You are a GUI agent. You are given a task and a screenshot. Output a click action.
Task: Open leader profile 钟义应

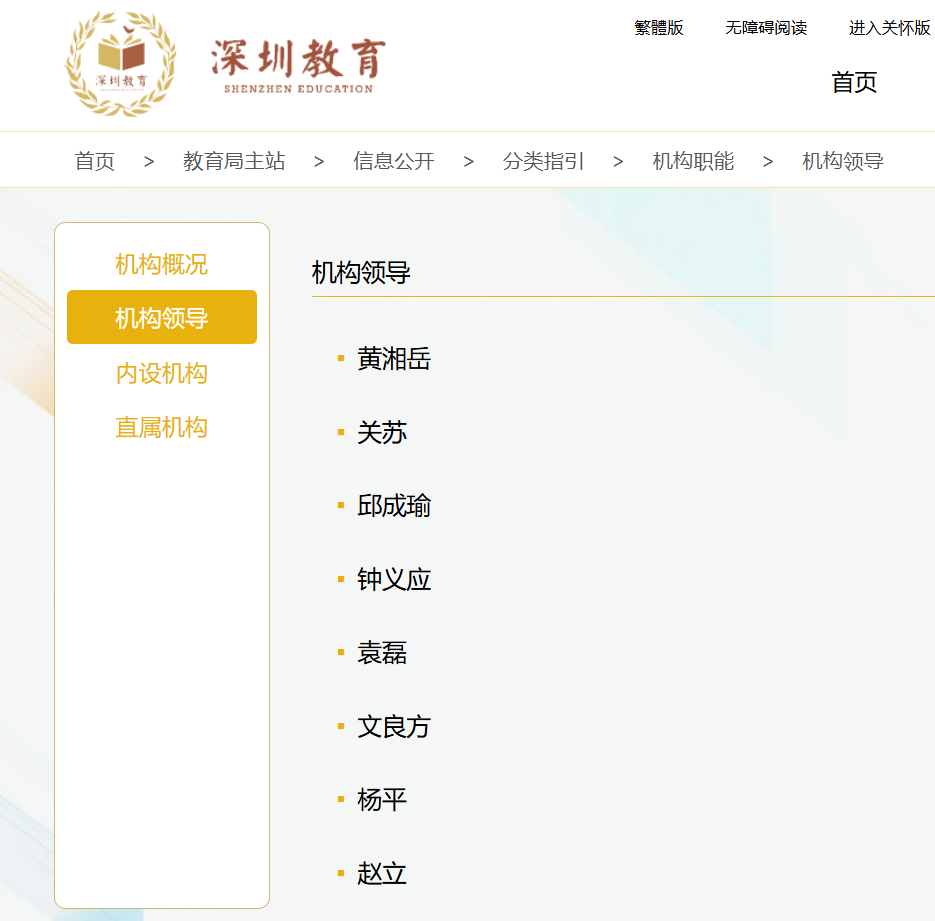(394, 579)
